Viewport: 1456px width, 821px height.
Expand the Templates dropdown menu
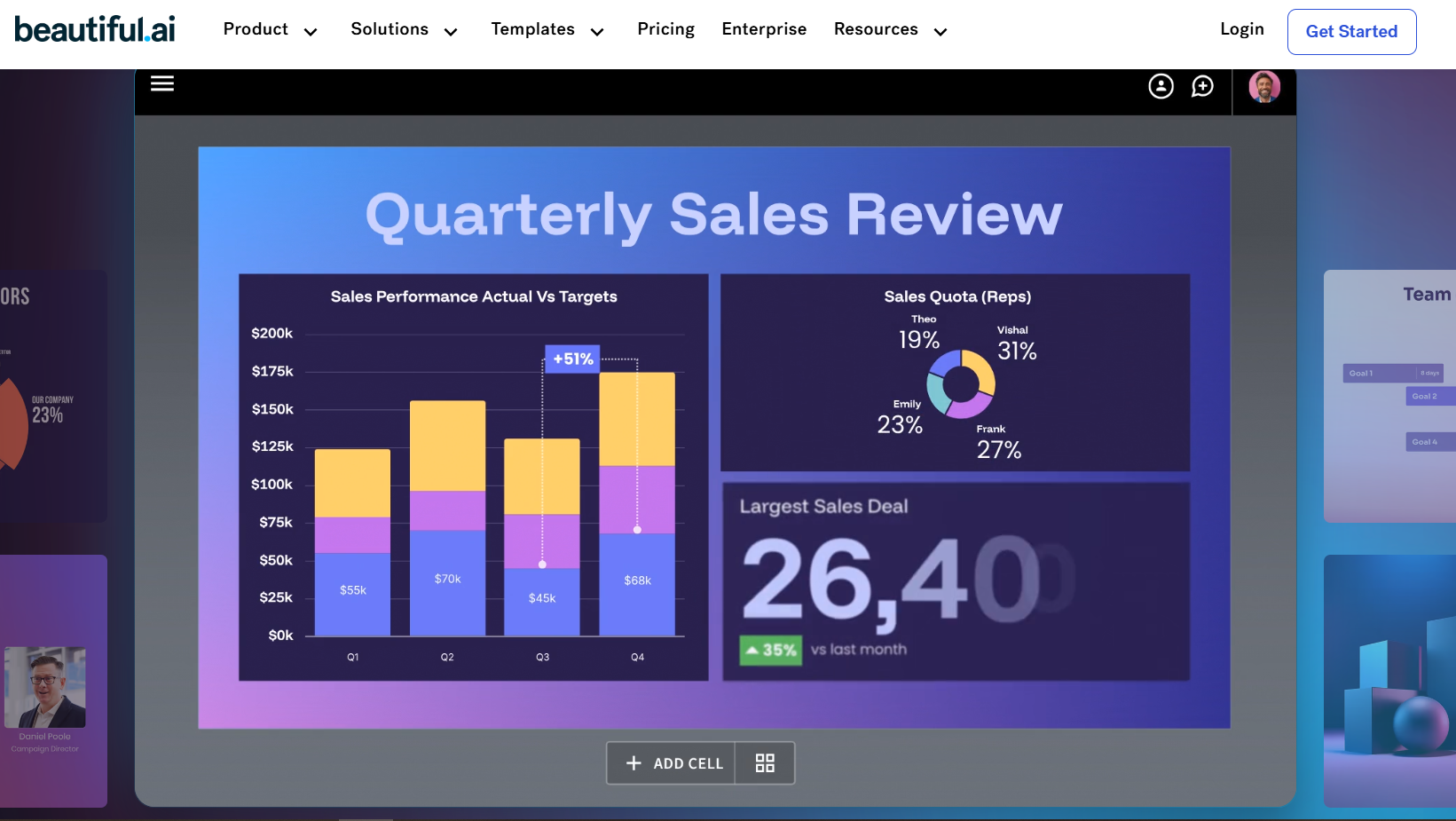click(547, 29)
